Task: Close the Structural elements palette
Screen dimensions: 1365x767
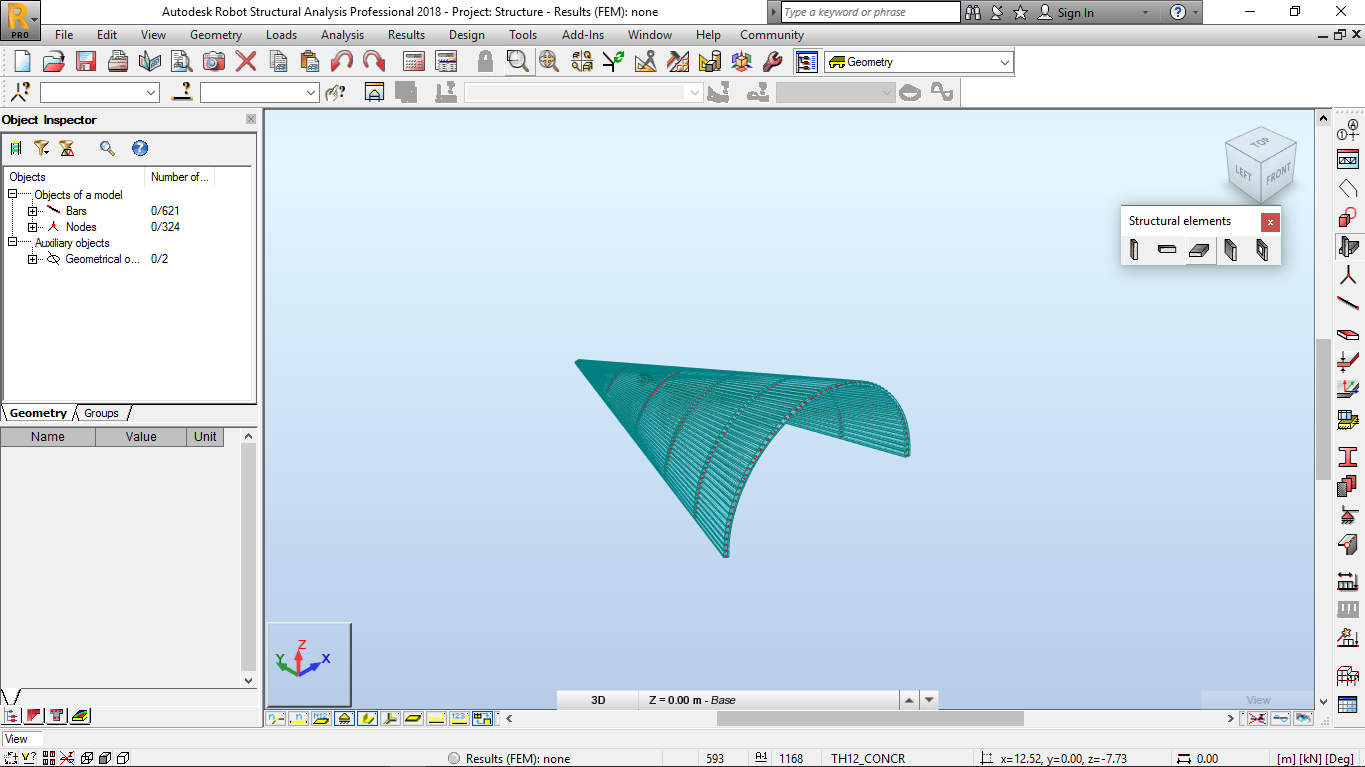Action: tap(1269, 221)
